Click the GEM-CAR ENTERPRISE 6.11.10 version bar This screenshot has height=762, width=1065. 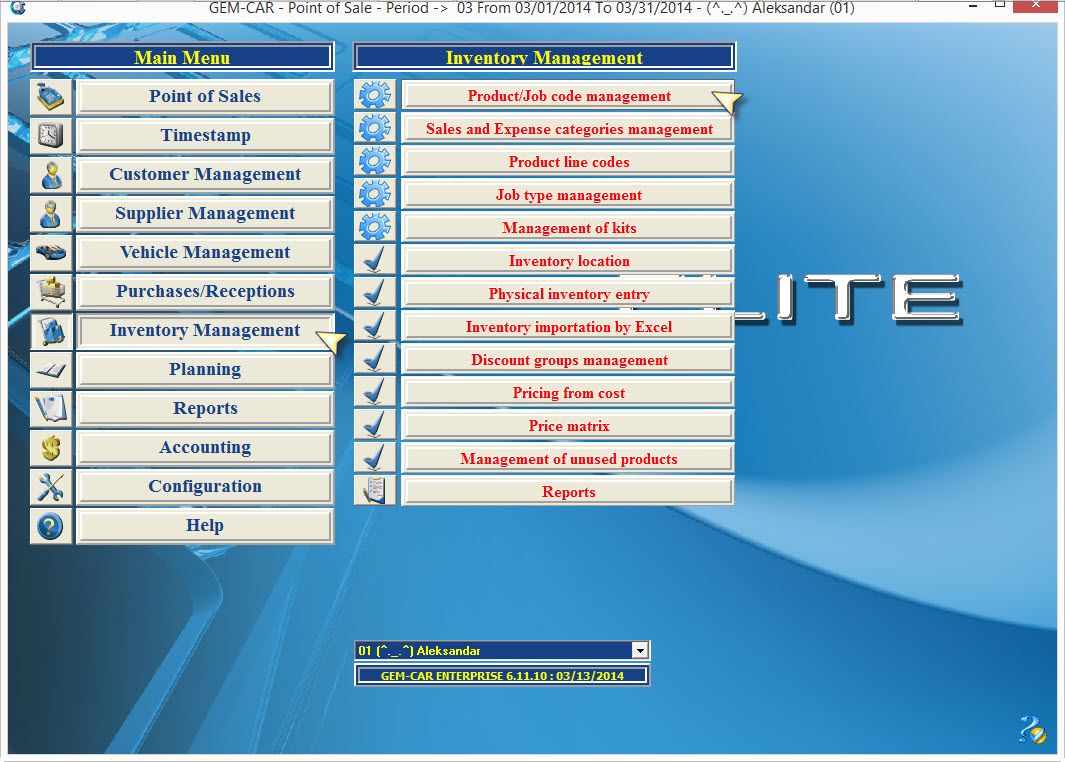502,676
